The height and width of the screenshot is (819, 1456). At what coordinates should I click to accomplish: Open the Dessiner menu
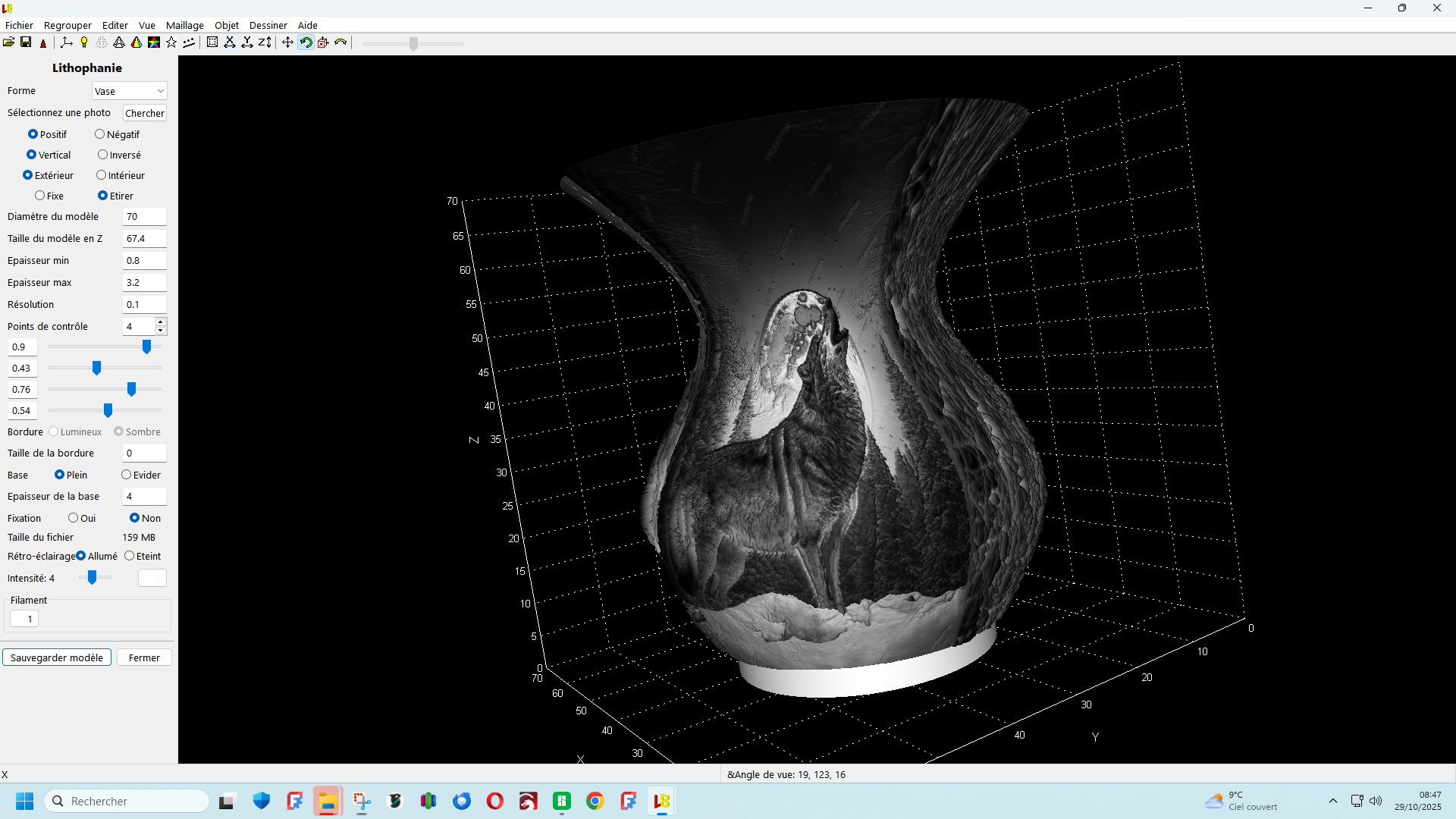[268, 25]
